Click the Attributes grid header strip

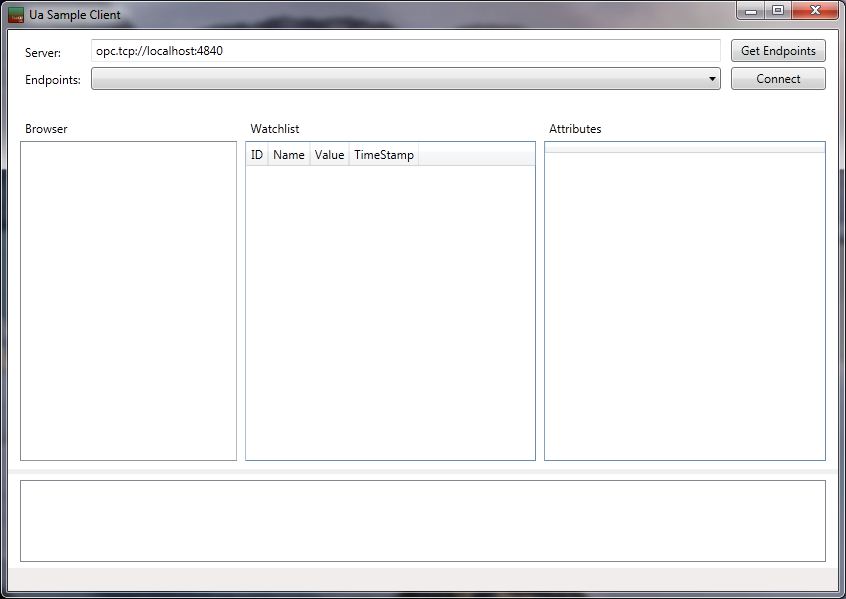point(684,148)
